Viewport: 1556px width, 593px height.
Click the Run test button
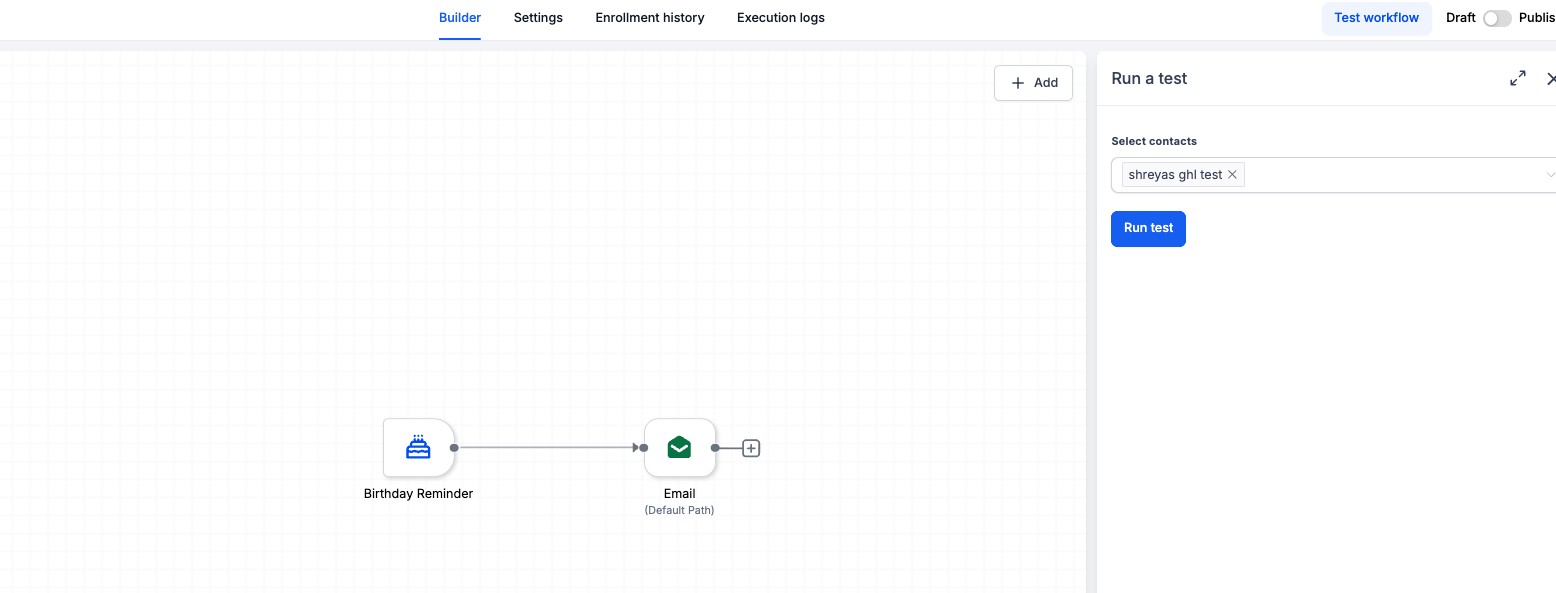1148,228
